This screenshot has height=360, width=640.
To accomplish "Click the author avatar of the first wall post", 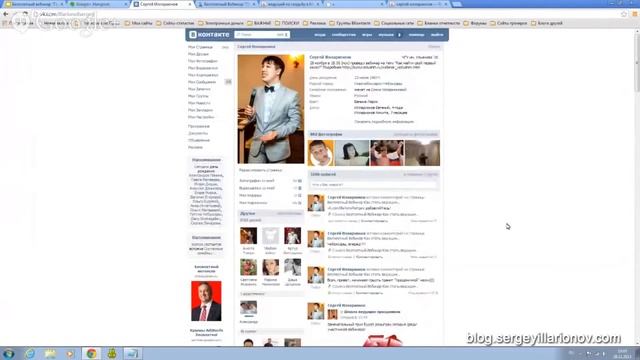I will [316, 203].
